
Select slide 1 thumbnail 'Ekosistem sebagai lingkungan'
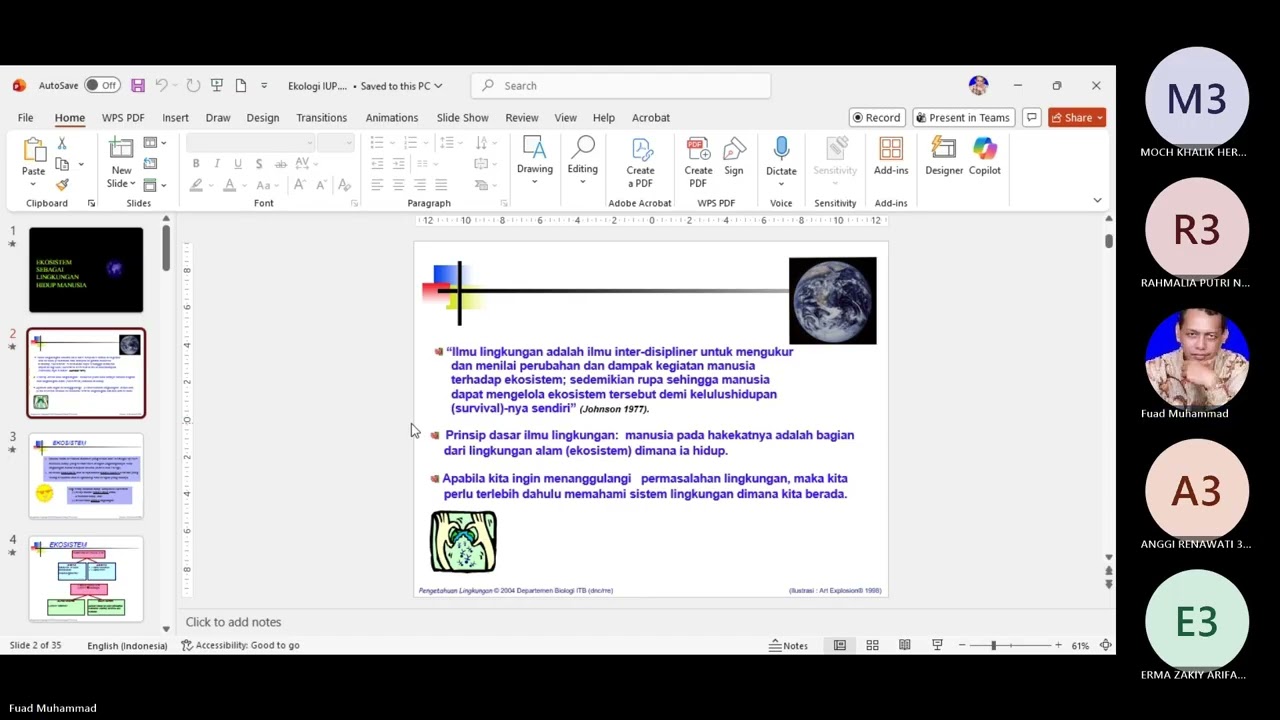tap(86, 270)
